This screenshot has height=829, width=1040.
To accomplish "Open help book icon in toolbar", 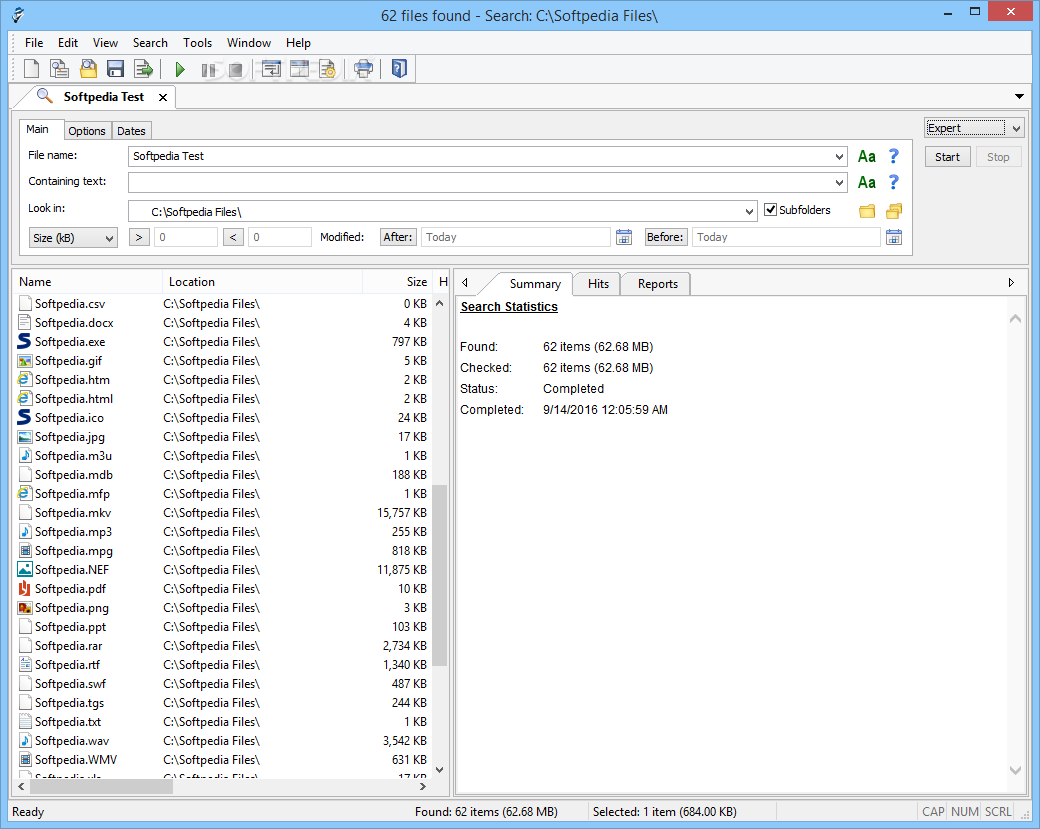I will pos(399,69).
